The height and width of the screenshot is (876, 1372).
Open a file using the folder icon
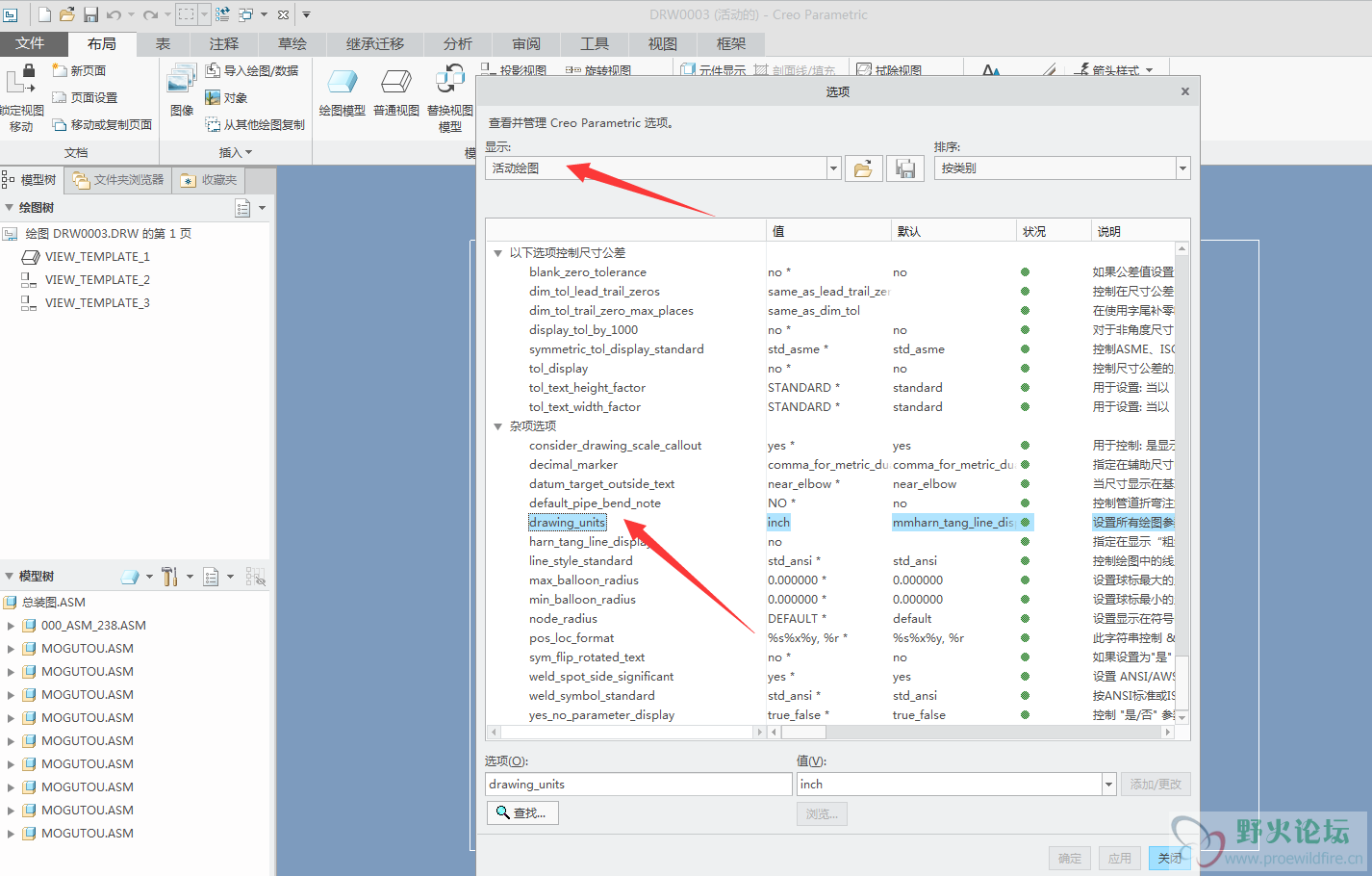pos(67,14)
